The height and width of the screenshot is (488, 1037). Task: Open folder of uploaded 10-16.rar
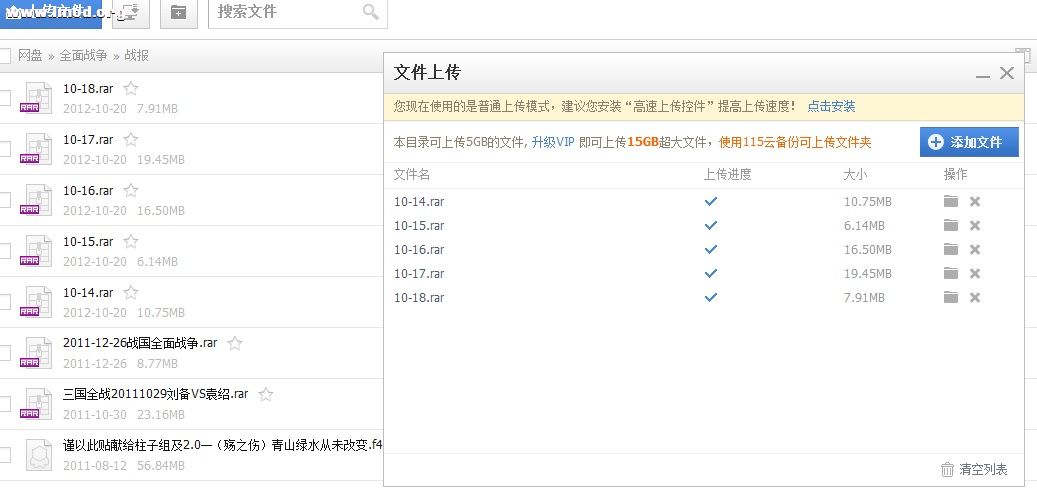(x=951, y=249)
